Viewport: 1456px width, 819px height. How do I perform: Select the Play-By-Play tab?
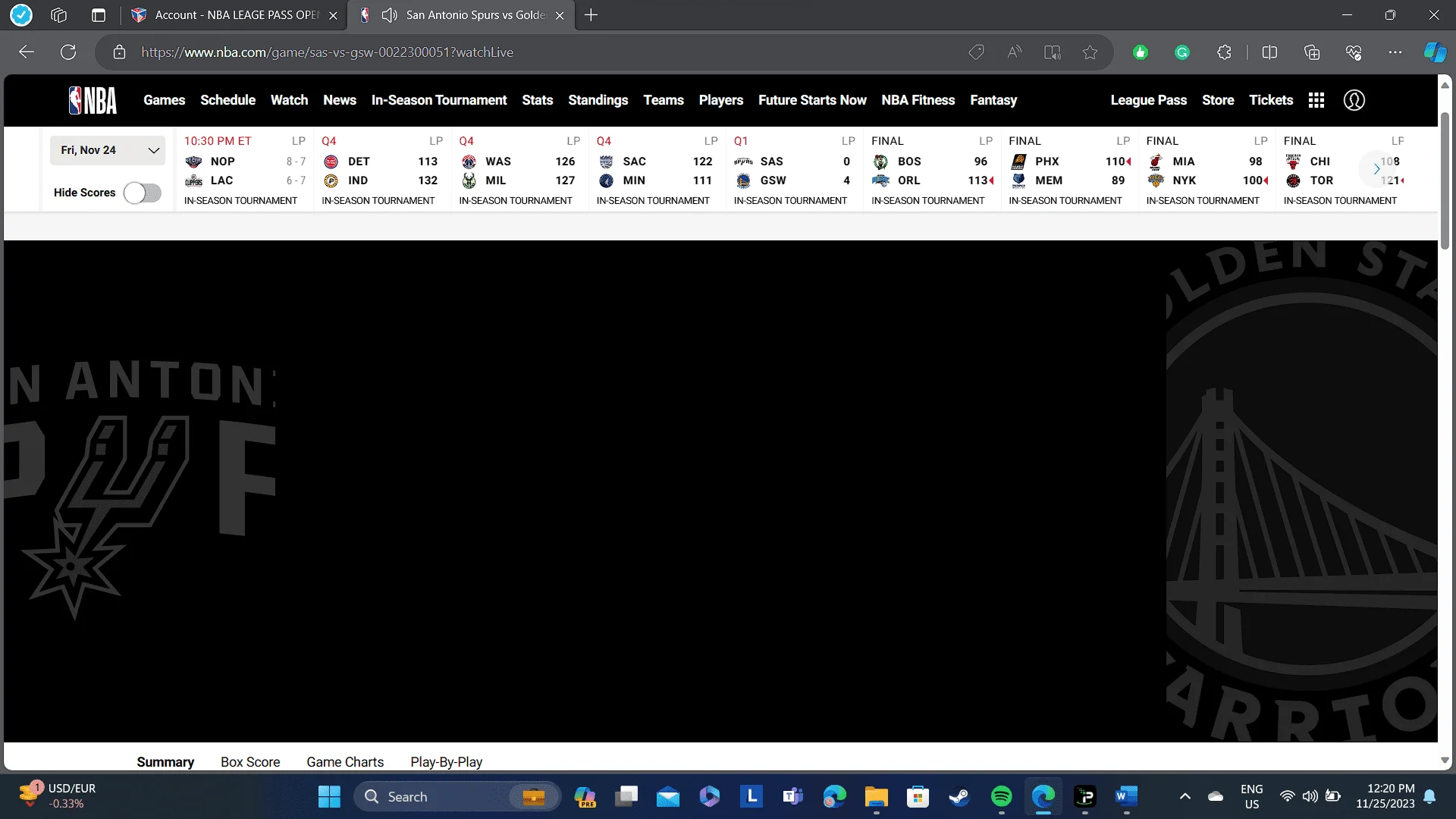coord(446,761)
